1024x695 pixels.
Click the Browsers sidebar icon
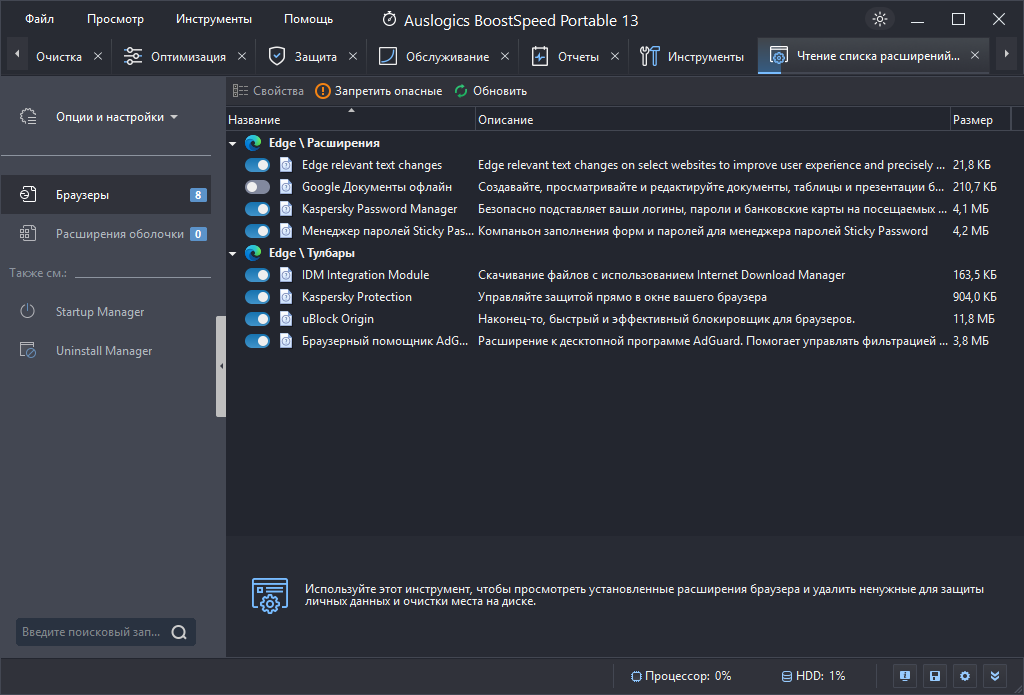click(28, 195)
